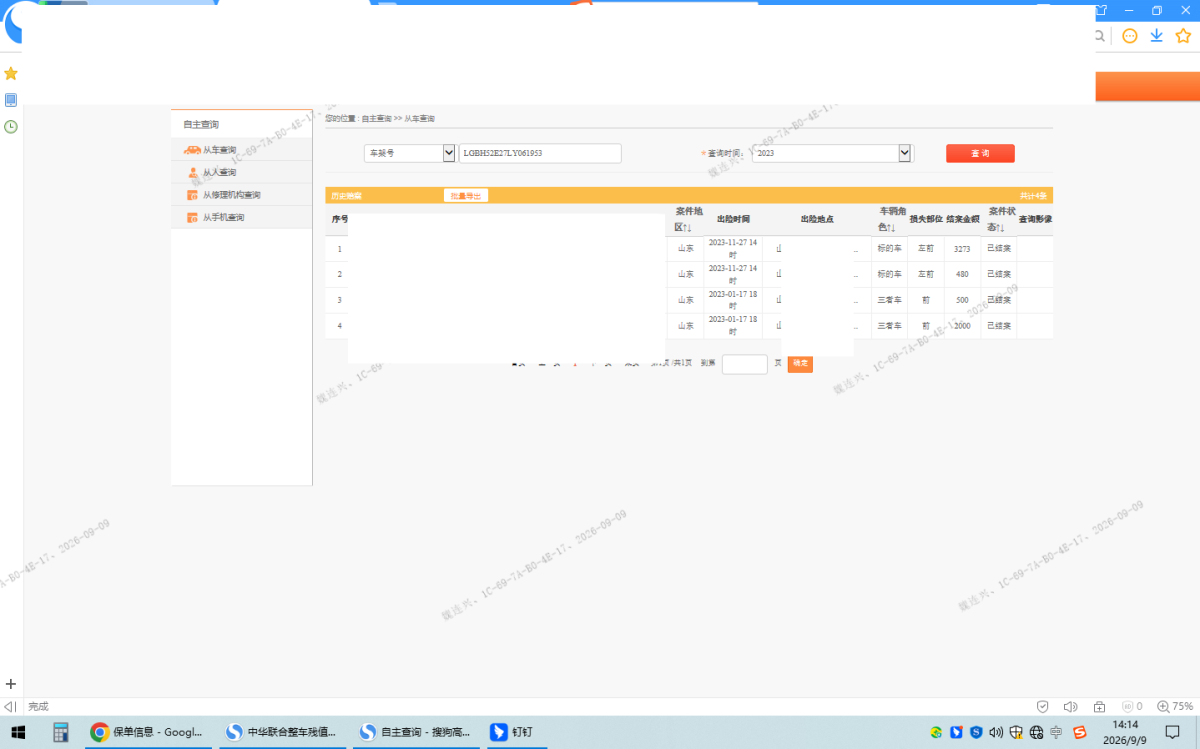Open the 2023 query year dropdown
The image size is (1200, 749).
click(x=833, y=153)
